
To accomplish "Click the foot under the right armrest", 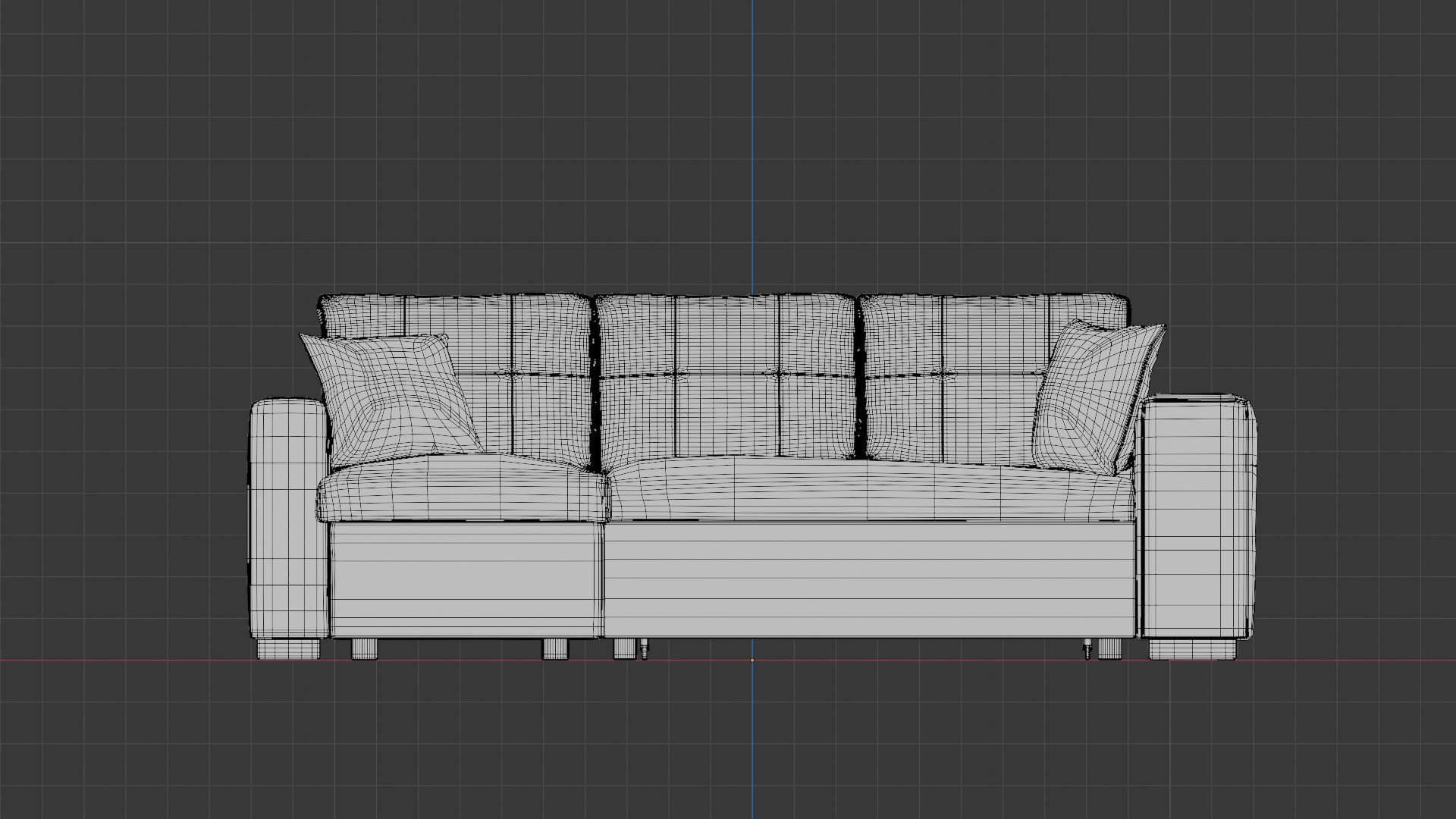I will click(x=1192, y=649).
